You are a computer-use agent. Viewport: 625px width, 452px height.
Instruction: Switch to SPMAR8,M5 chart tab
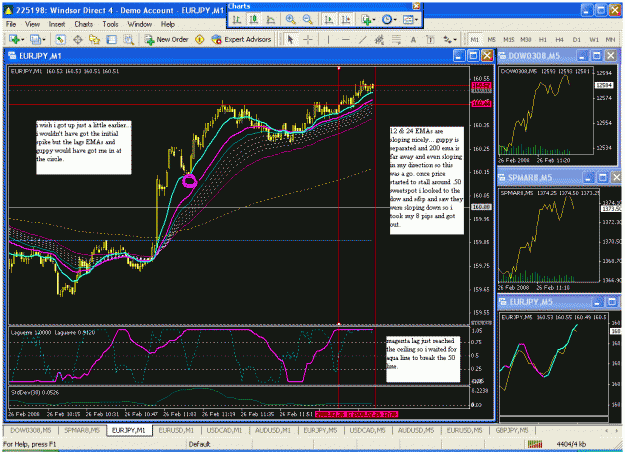pyautogui.click(x=82, y=430)
